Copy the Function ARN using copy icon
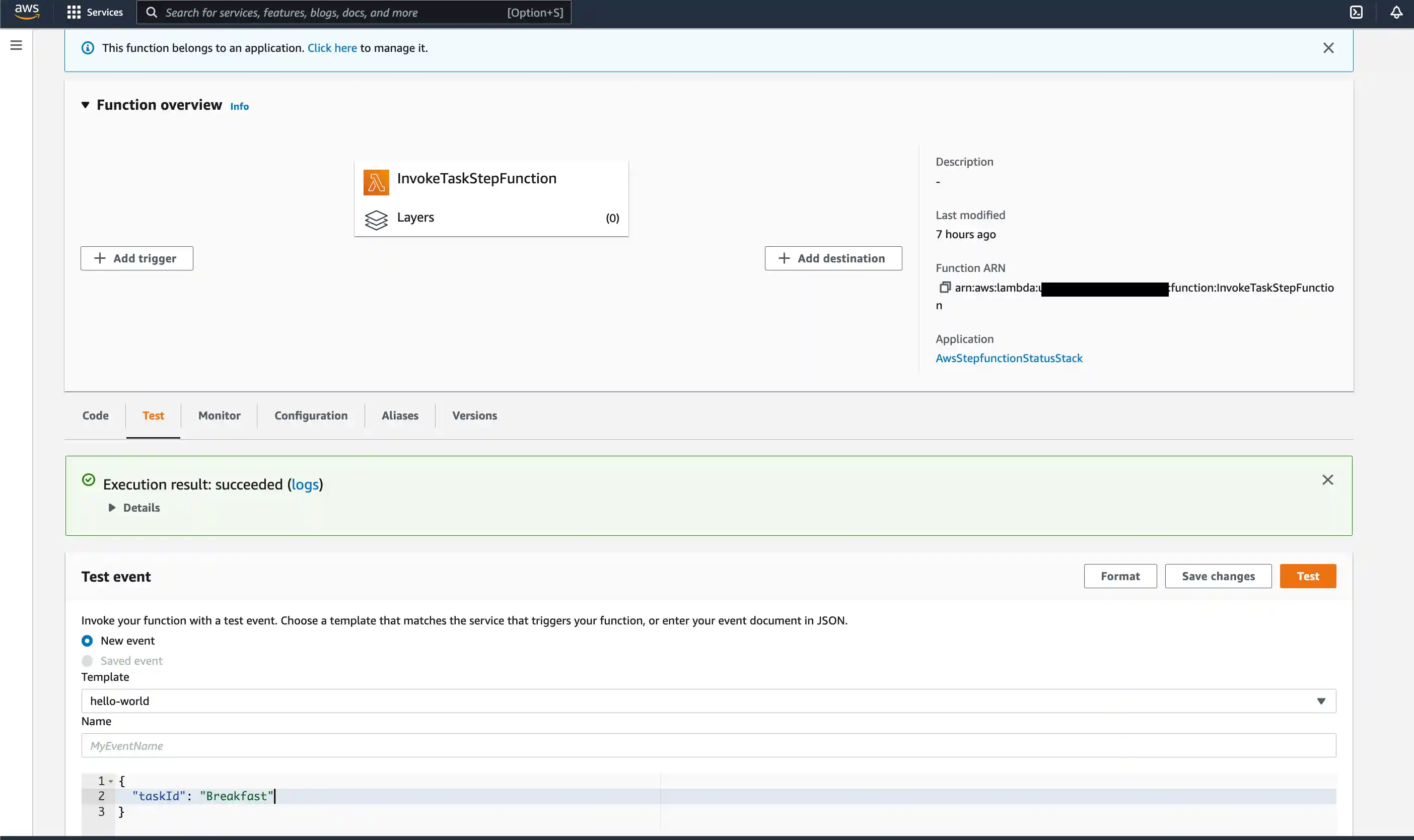This screenshot has width=1414, height=840. point(945,288)
